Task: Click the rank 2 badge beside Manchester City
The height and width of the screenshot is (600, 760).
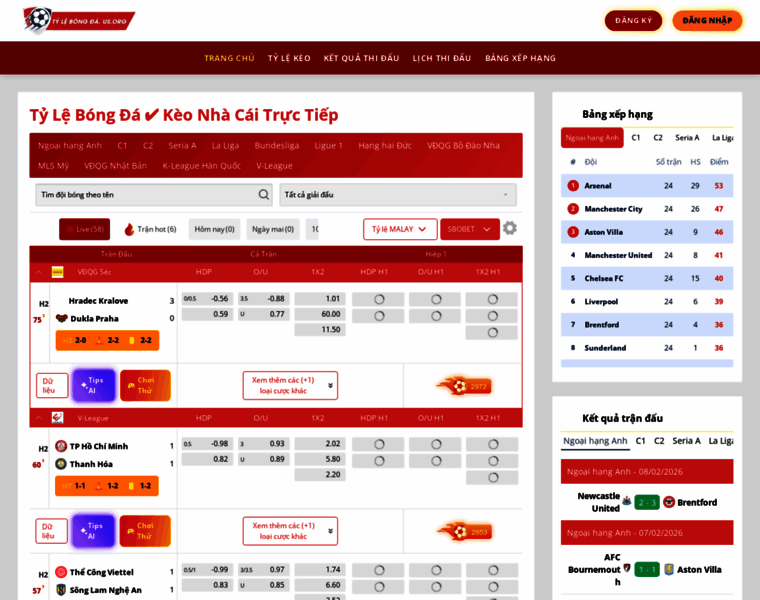Action: (x=573, y=209)
